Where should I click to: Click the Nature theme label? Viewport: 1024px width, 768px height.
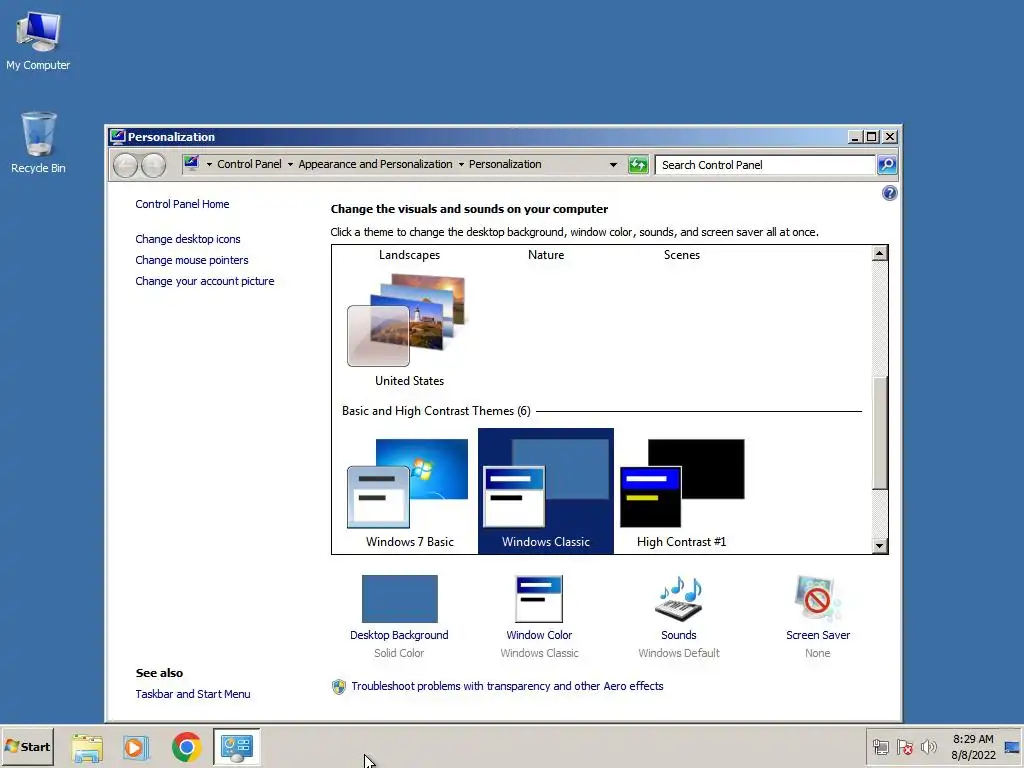[546, 255]
